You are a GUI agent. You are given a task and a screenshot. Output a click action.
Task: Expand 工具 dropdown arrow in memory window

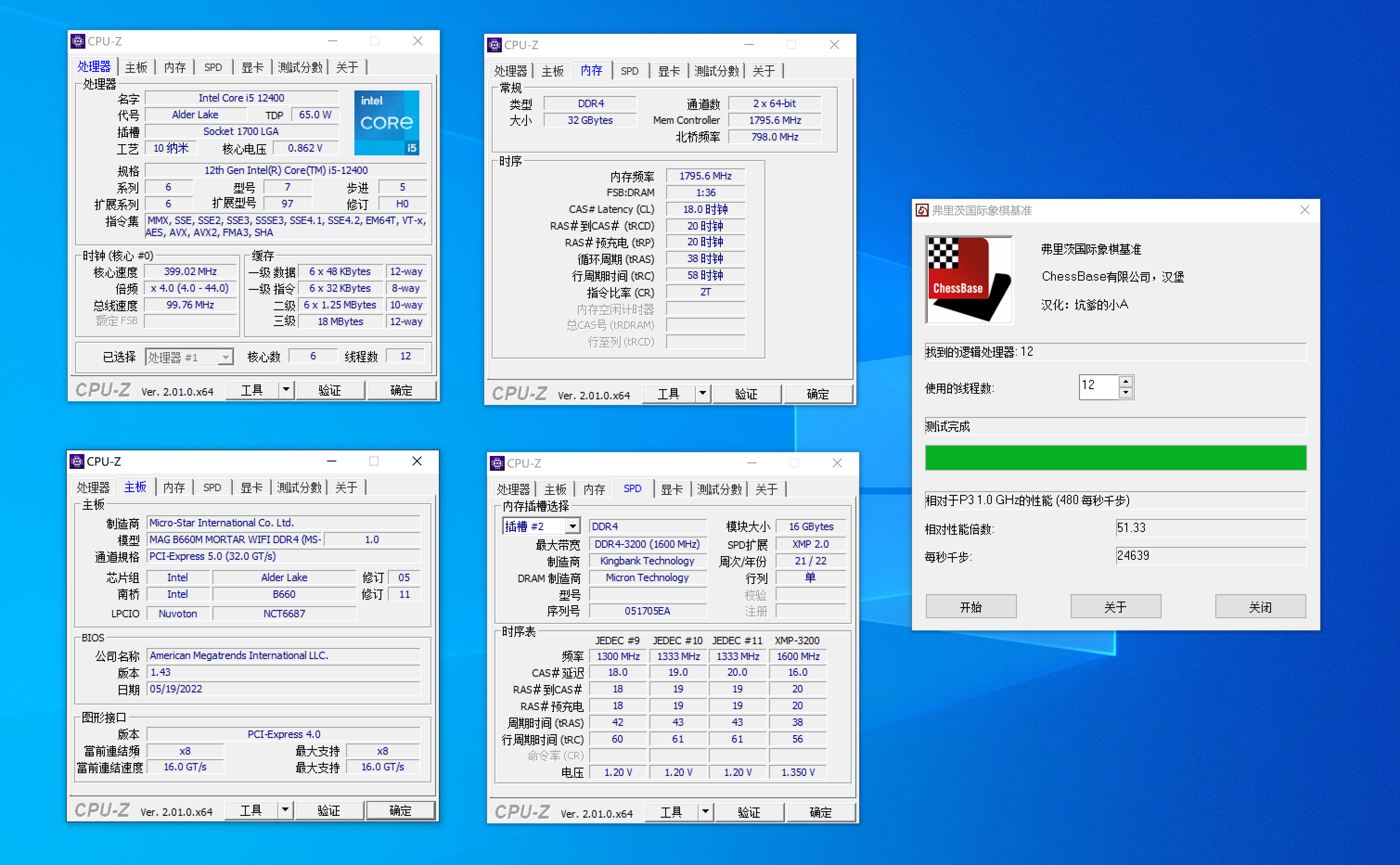click(703, 394)
